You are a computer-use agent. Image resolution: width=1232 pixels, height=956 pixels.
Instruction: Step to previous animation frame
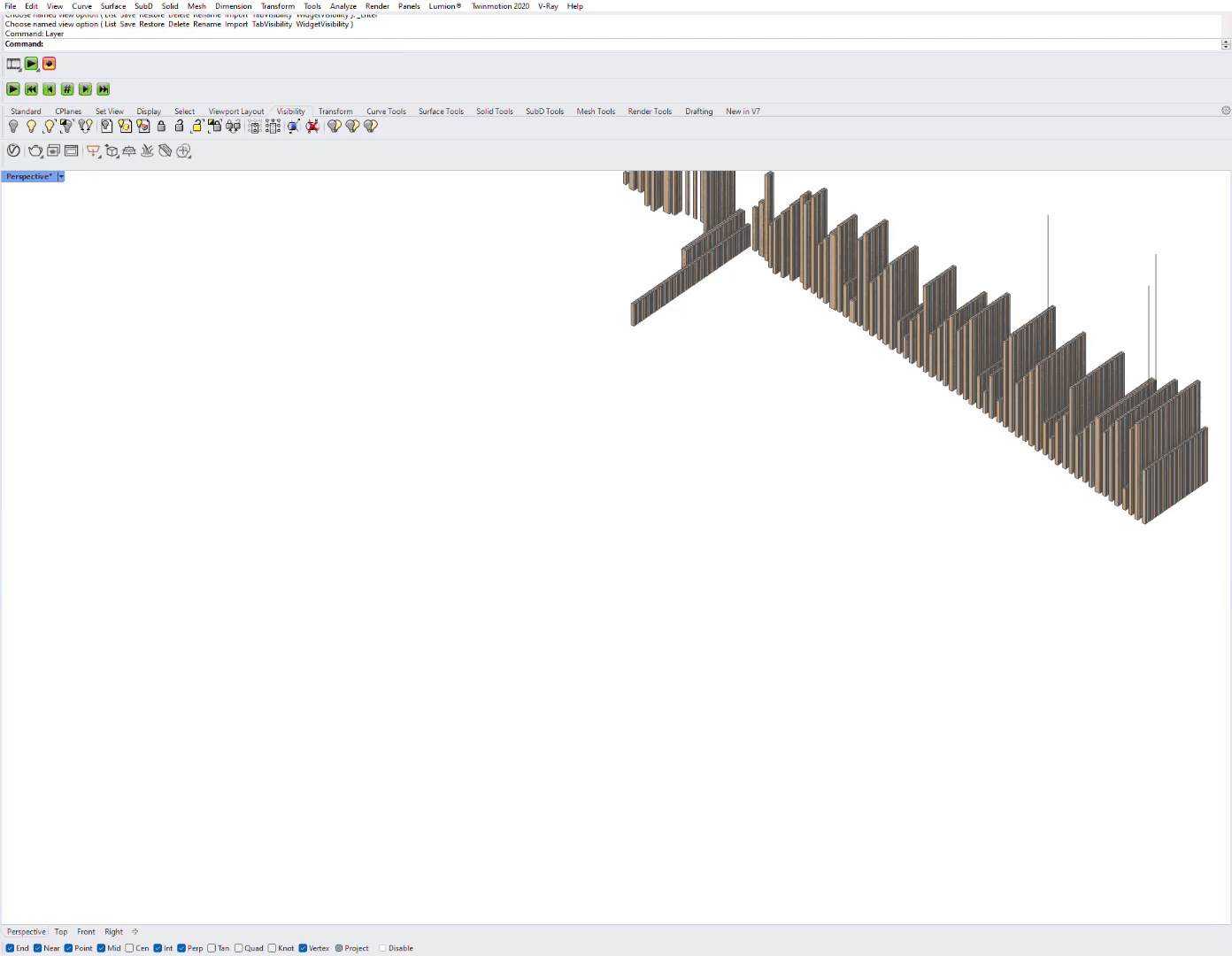[50, 89]
